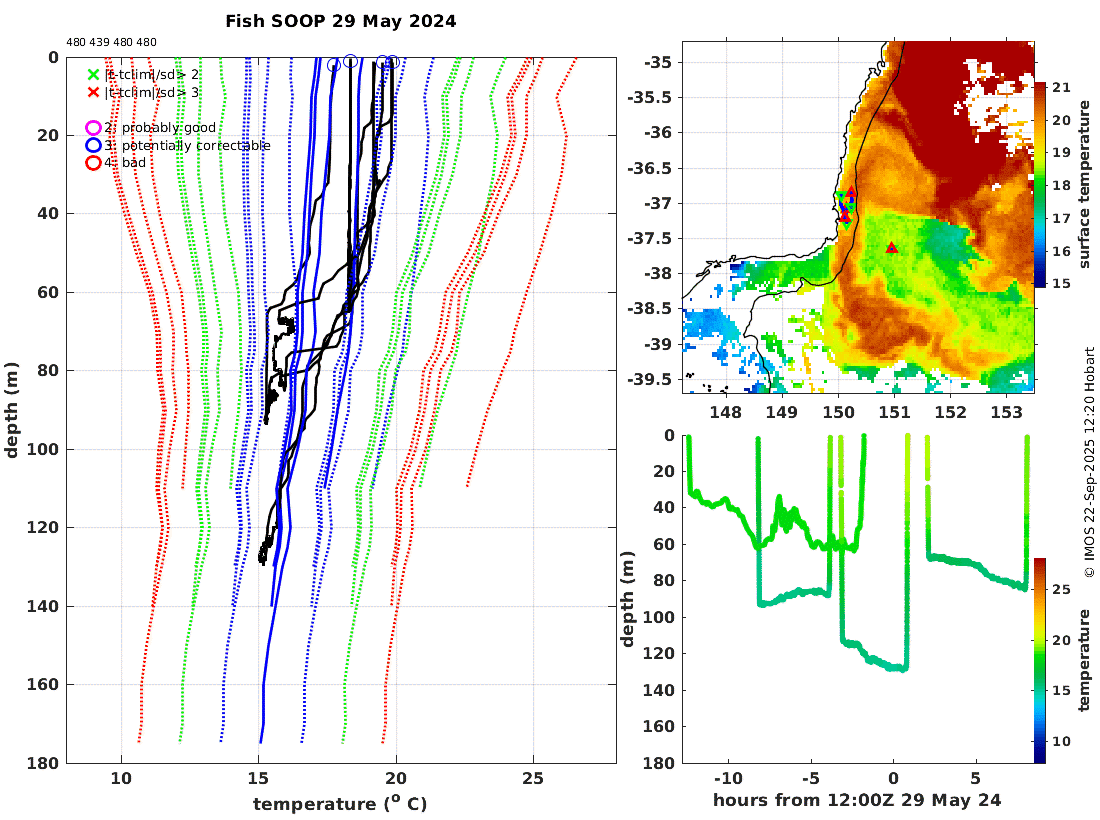Image resolution: width=1100 pixels, height=820 pixels.
Task: Click the cluster of markers near -37 latitude
Action: click(846, 207)
